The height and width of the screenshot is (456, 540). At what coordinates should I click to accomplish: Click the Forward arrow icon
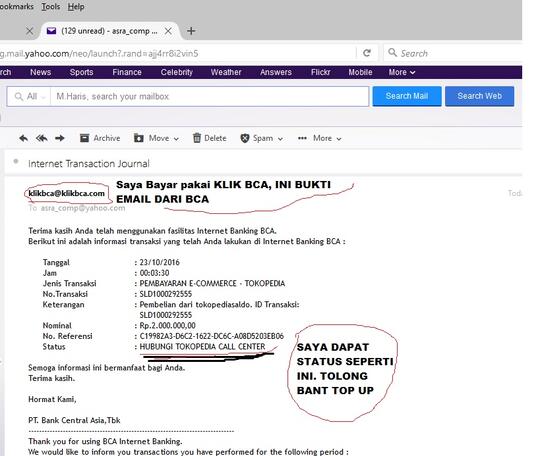point(60,138)
